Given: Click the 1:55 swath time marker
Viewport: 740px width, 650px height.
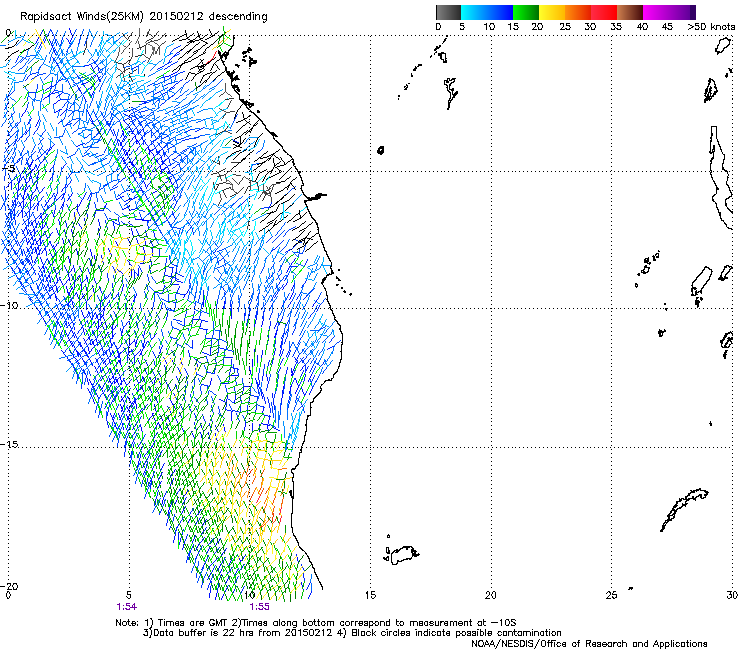Looking at the screenshot, I should [259, 607].
